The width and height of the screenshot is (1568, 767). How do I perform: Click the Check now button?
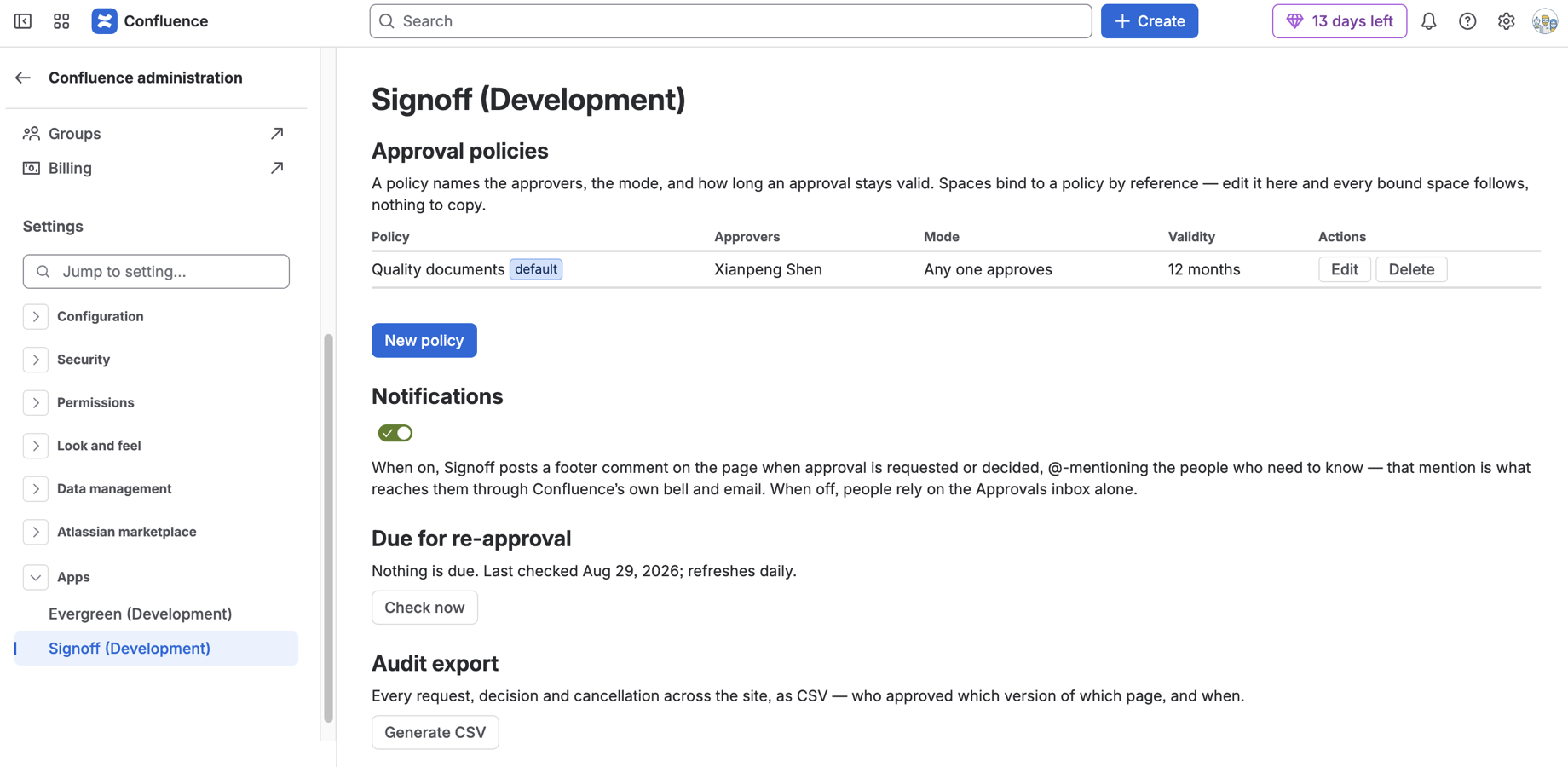[424, 608]
